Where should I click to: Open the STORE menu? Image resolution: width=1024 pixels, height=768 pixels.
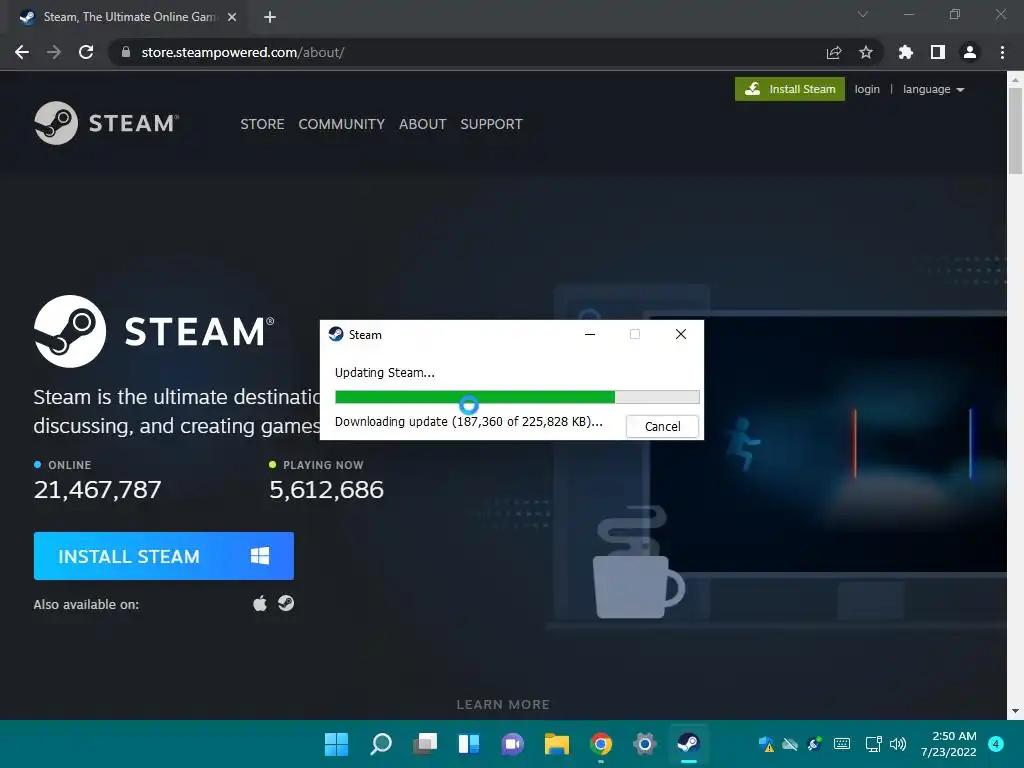(262, 124)
